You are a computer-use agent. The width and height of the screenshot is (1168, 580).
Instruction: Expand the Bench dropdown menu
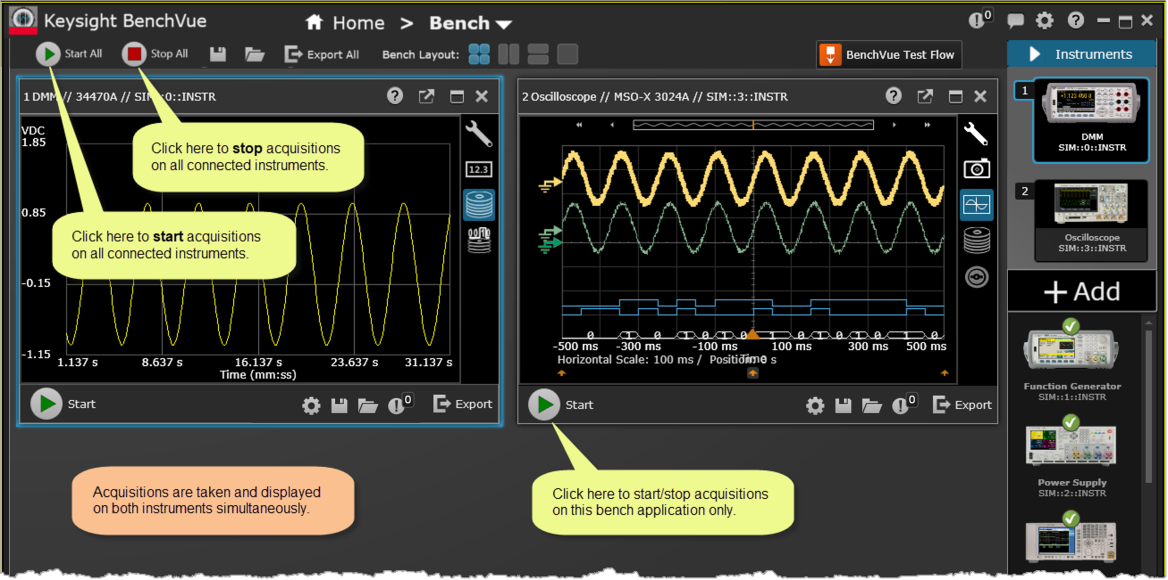pos(503,24)
